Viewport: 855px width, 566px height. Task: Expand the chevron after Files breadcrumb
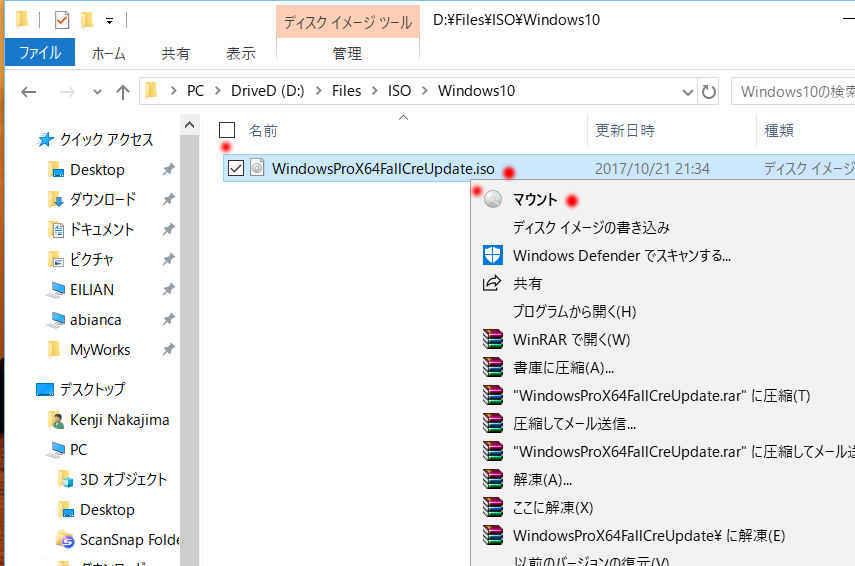click(x=375, y=91)
